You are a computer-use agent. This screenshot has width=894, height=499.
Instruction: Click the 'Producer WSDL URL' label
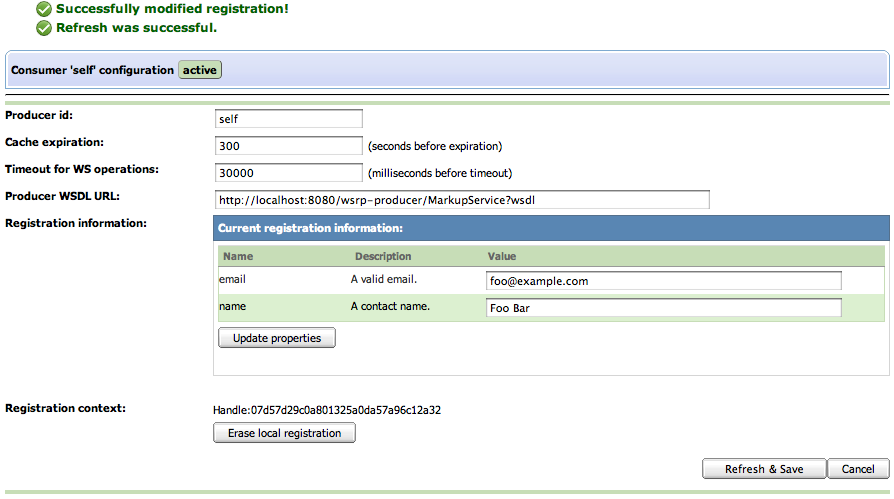[62, 196]
